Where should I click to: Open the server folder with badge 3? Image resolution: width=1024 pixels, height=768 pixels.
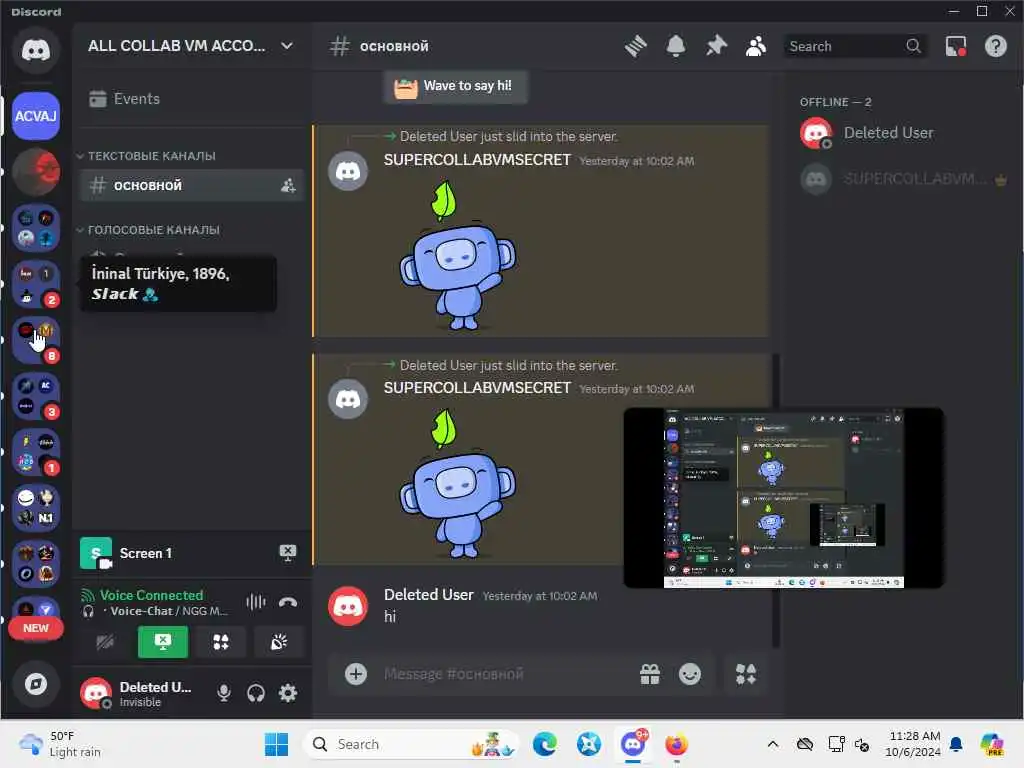36,396
